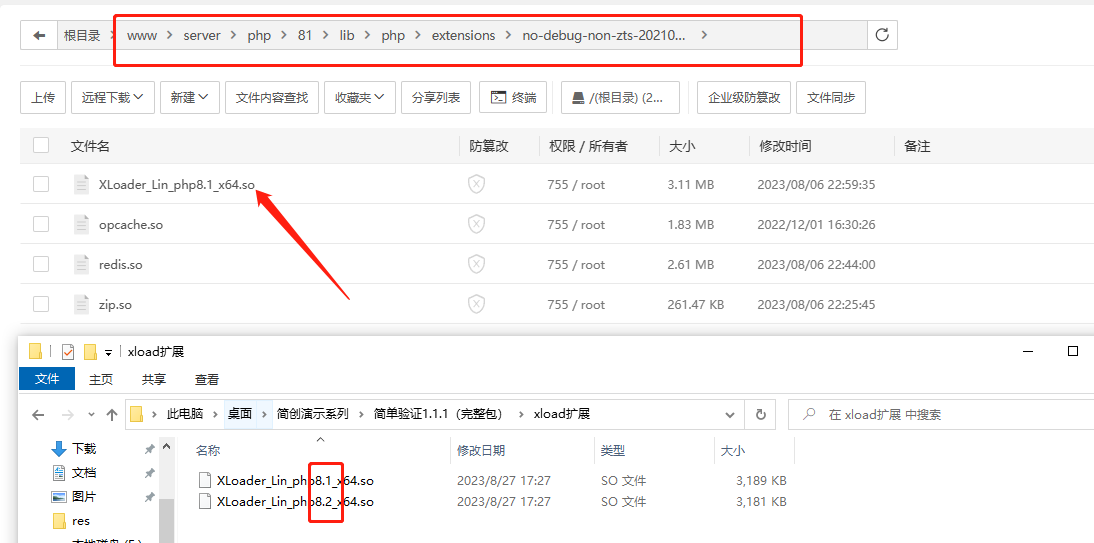Screen dimensions: 1094x543
Task: Open the 新建 dropdown
Action: (190, 97)
